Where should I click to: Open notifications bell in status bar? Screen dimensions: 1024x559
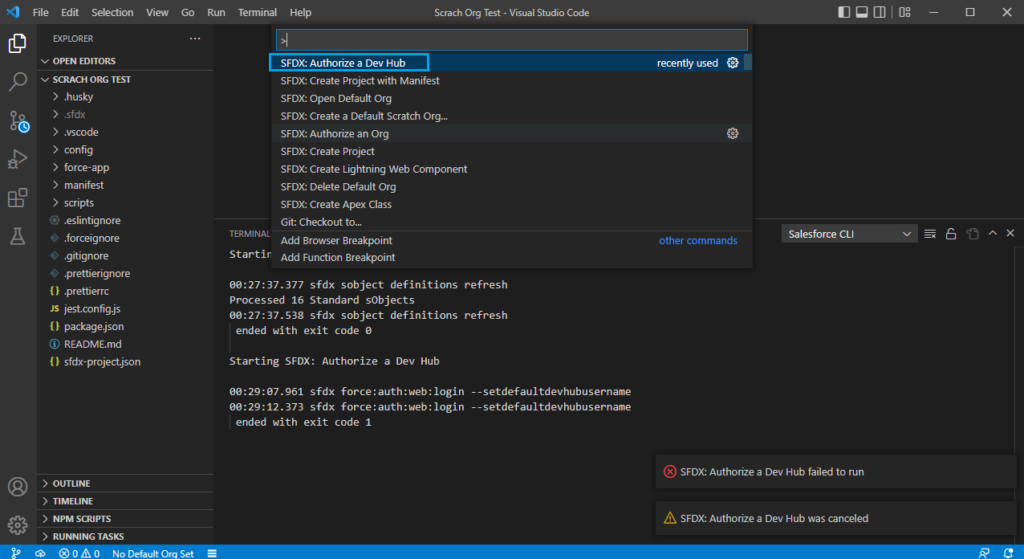1008,553
